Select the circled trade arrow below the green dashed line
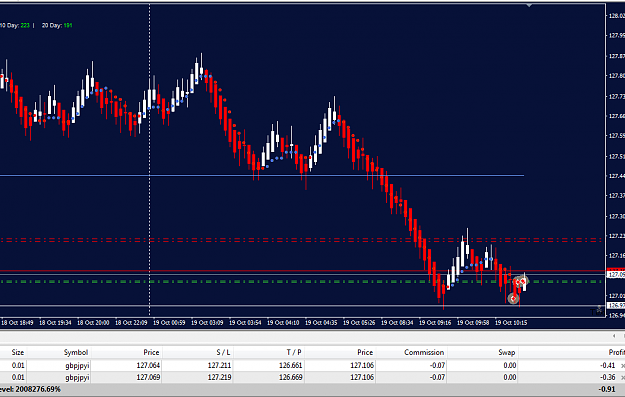625x397 pixels. (513, 298)
